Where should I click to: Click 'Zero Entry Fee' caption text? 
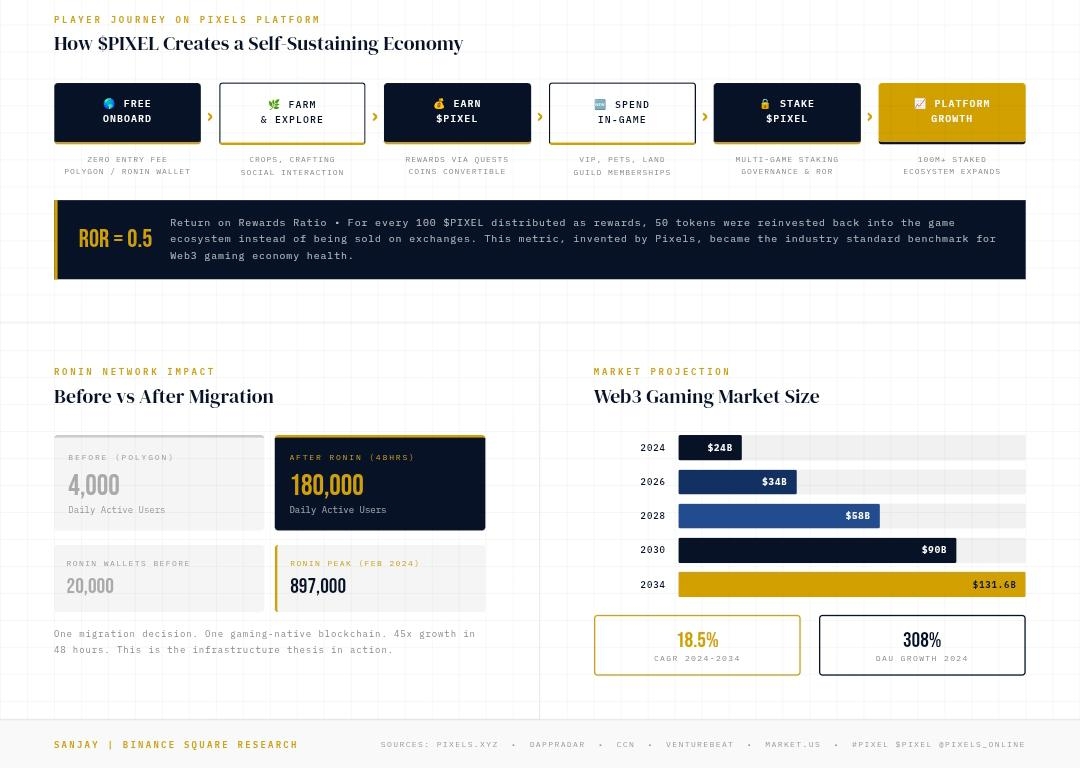coord(127,160)
